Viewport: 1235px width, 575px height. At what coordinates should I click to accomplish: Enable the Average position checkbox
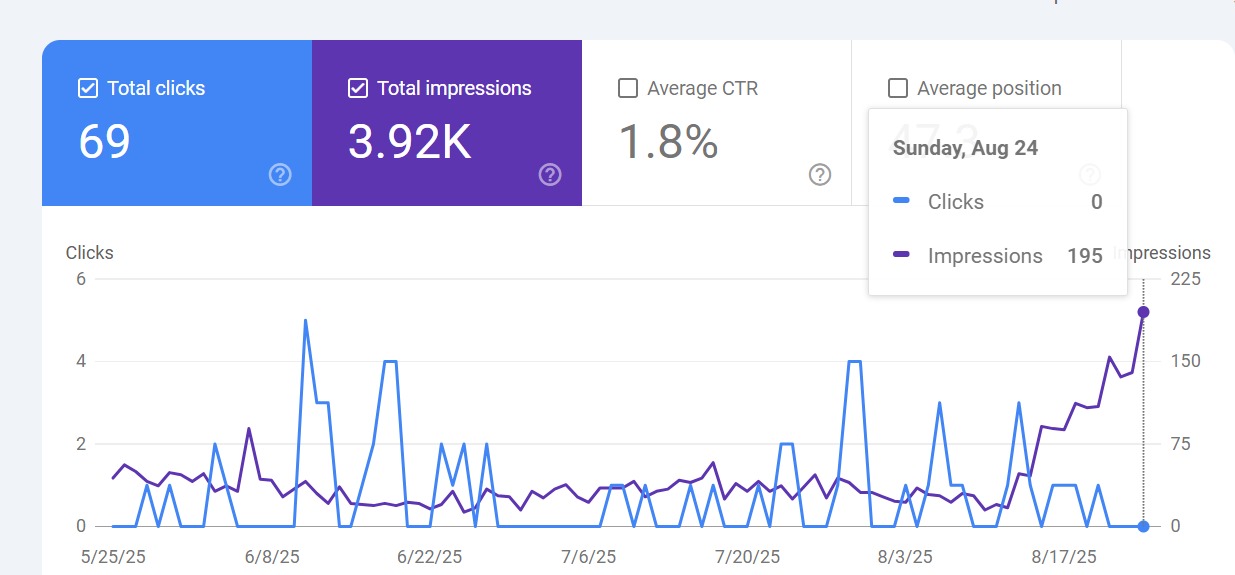(898, 88)
